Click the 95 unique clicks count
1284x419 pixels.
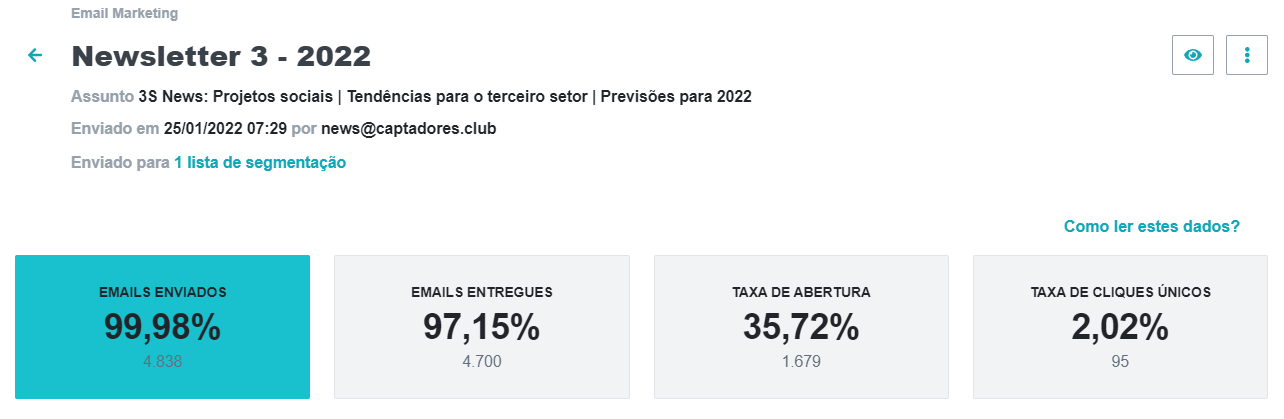[x=1121, y=361]
